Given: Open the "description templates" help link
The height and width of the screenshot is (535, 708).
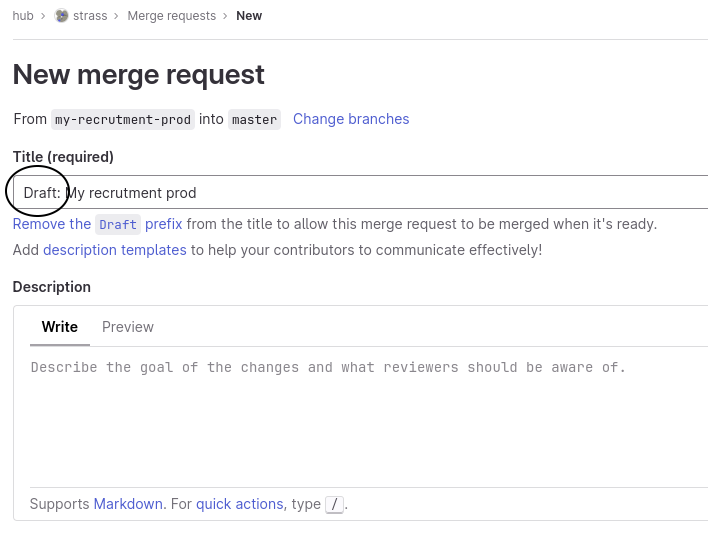Looking at the screenshot, I should coord(114,250).
